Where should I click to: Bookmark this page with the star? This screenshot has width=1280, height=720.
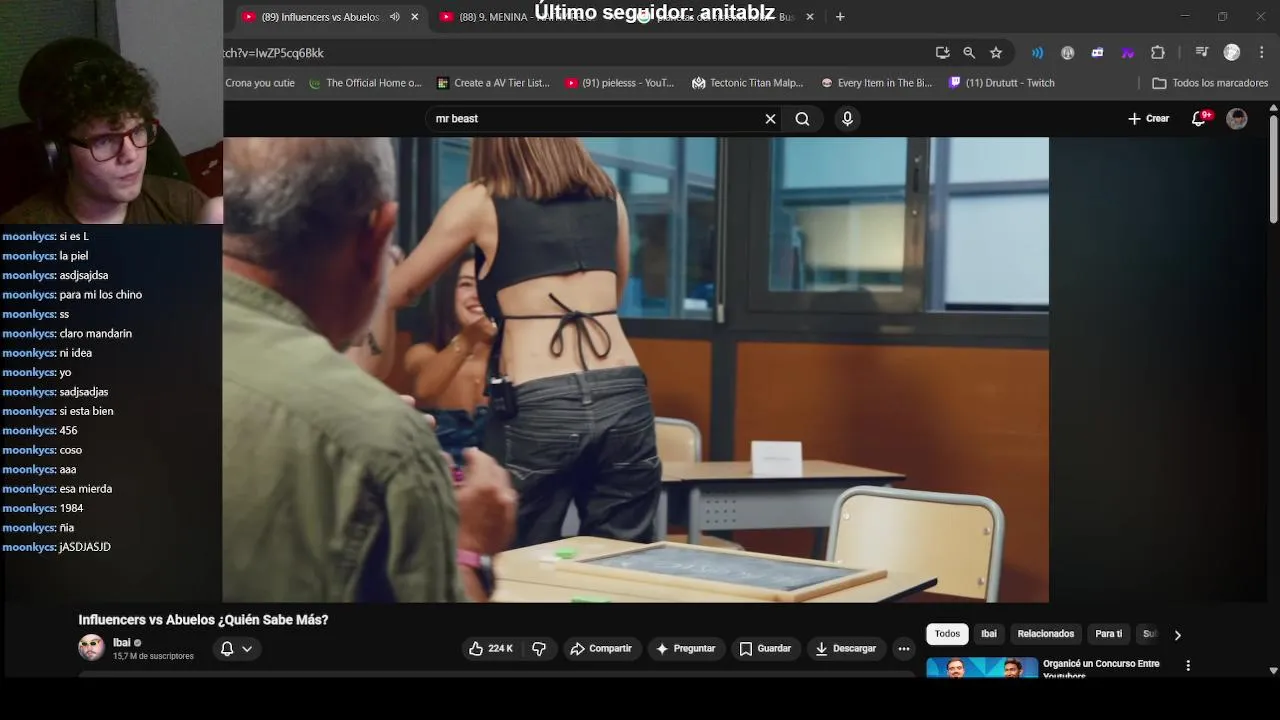coord(996,53)
